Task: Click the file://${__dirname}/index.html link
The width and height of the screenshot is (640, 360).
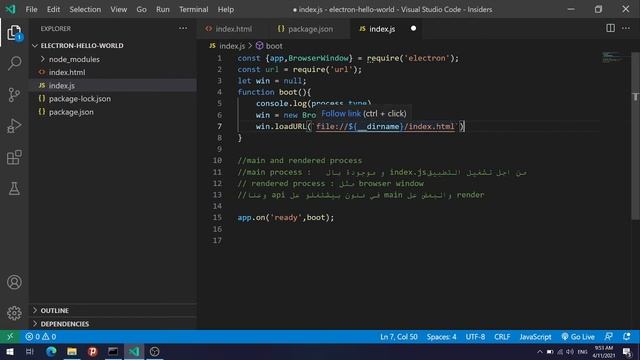Action: [385, 127]
